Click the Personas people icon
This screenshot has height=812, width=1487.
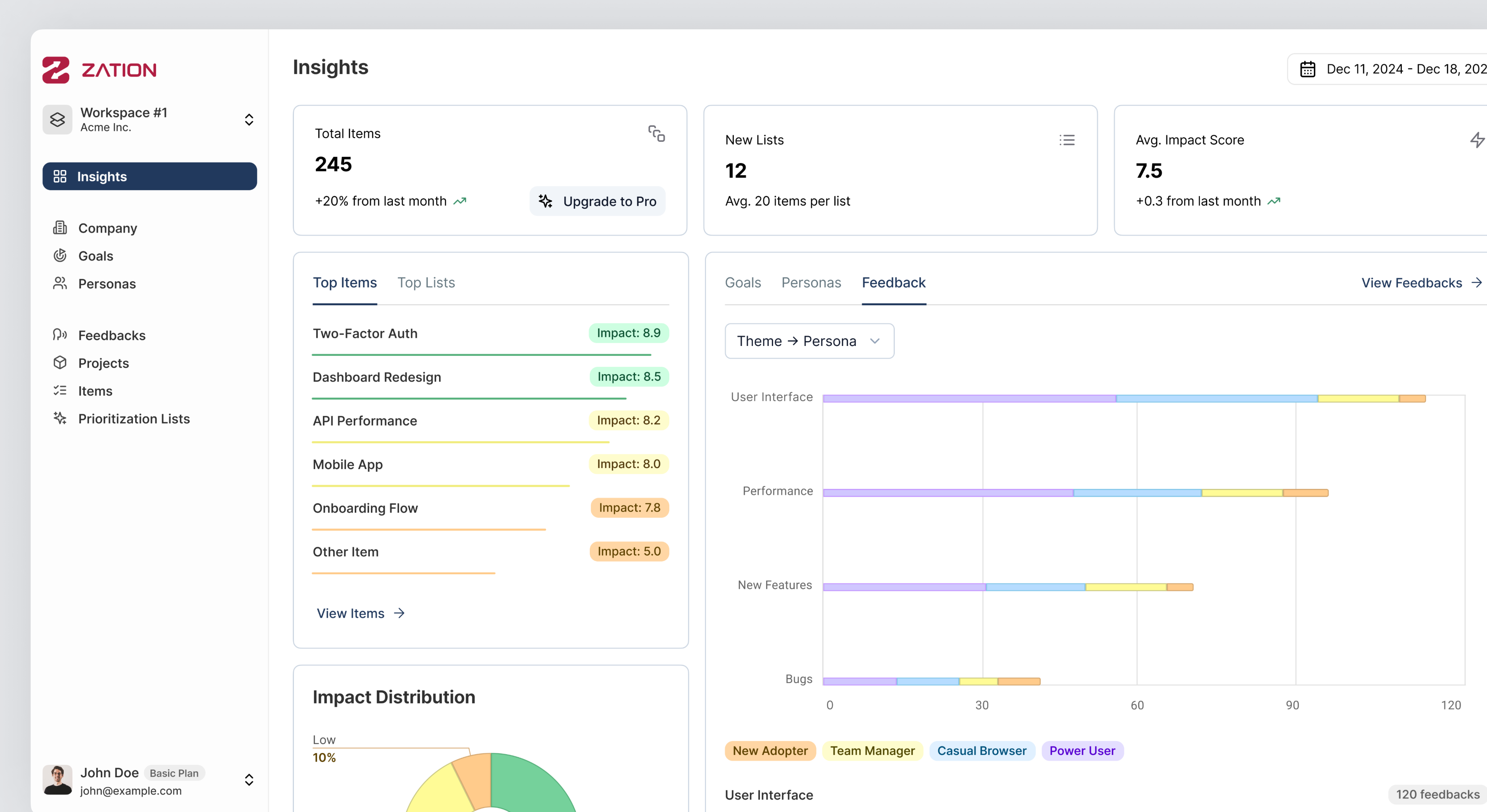tap(60, 283)
